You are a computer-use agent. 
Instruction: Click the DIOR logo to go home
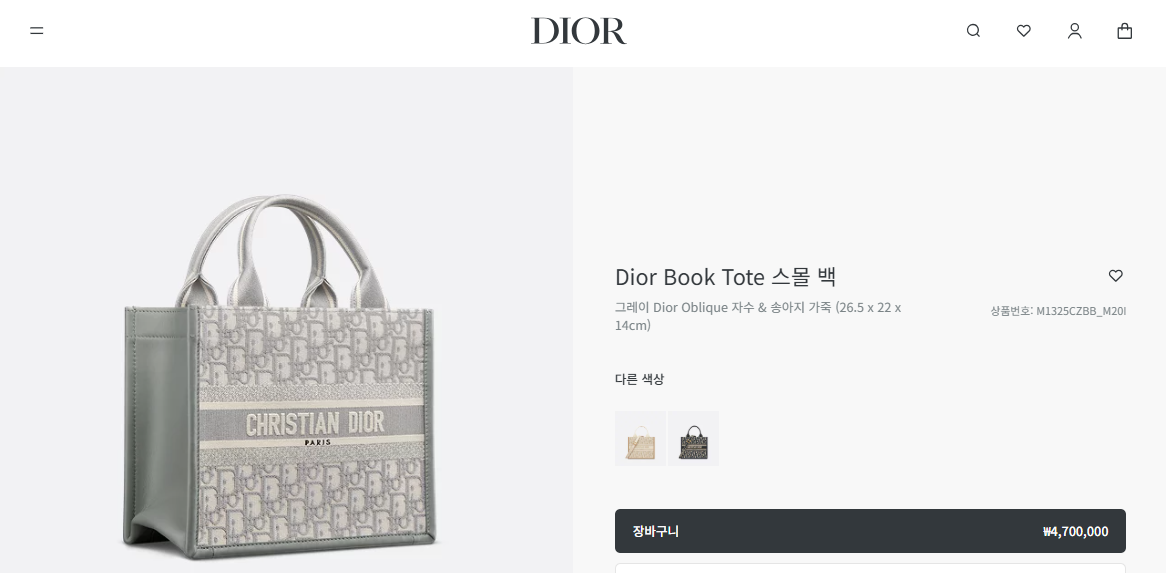[579, 31]
